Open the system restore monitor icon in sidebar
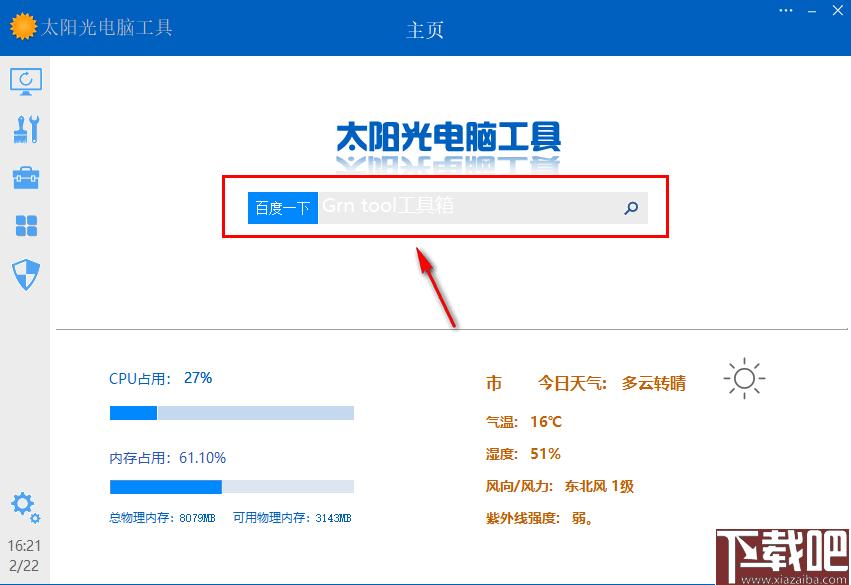Viewport: 851px width, 585px height. 26,82
